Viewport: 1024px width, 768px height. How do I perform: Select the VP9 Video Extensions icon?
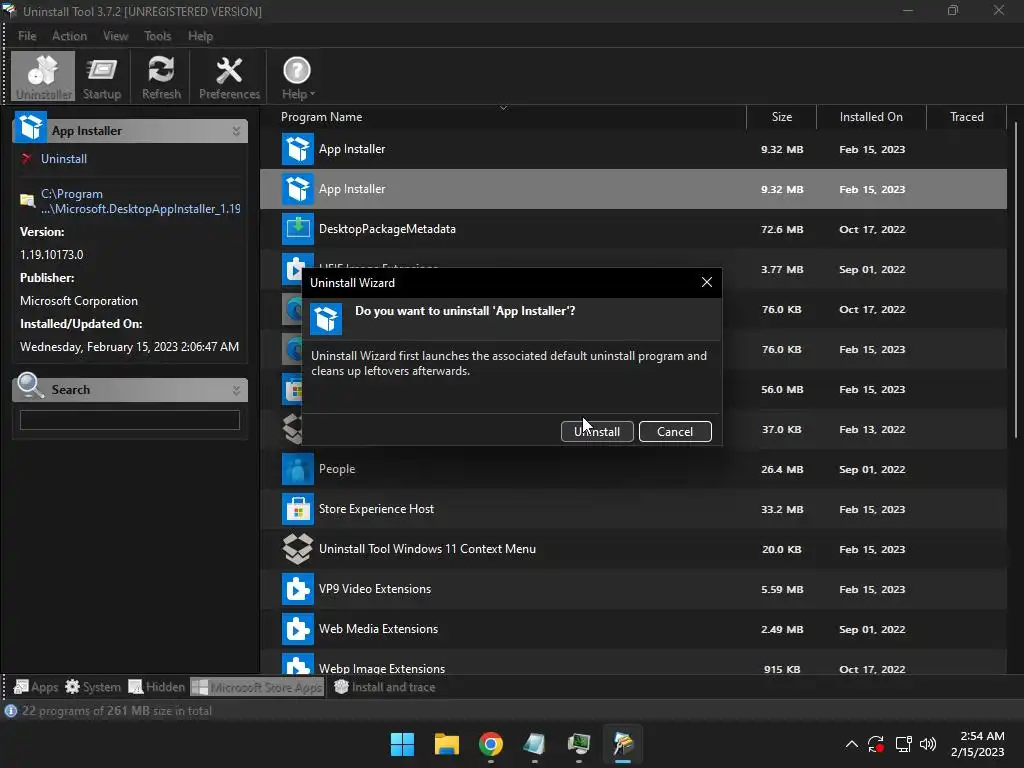tap(298, 589)
